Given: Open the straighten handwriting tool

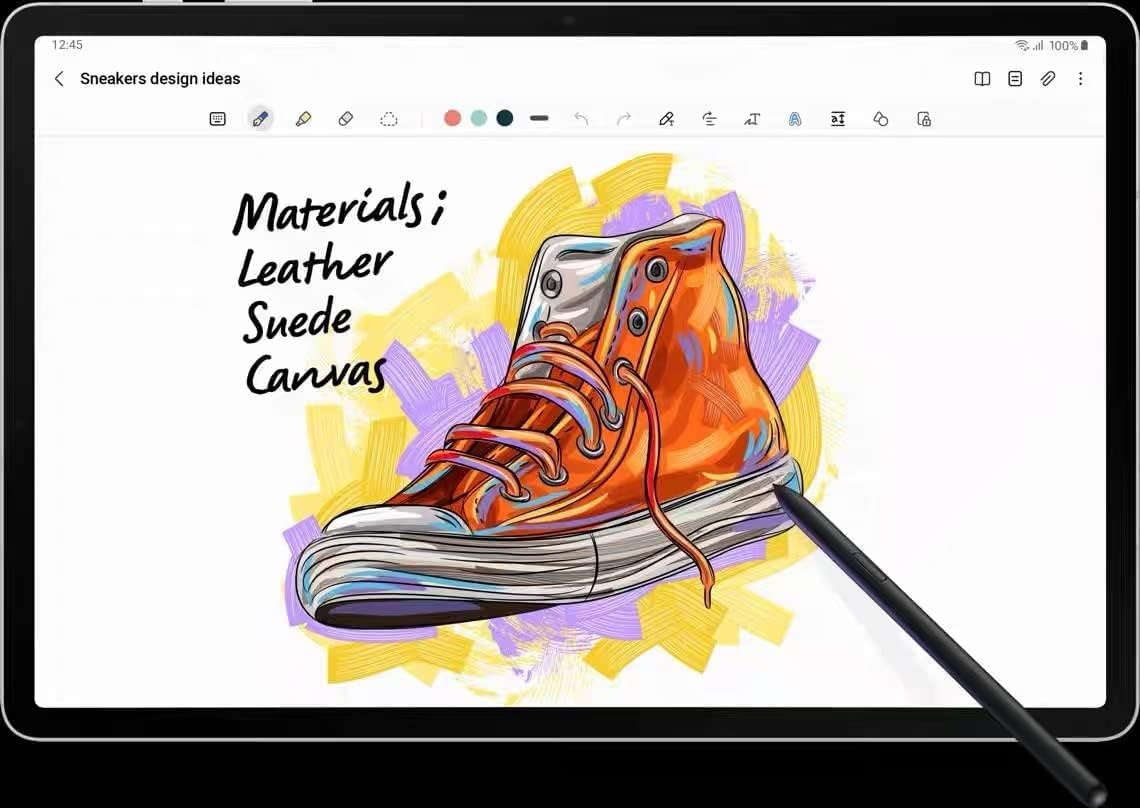Looking at the screenshot, I should coord(710,118).
